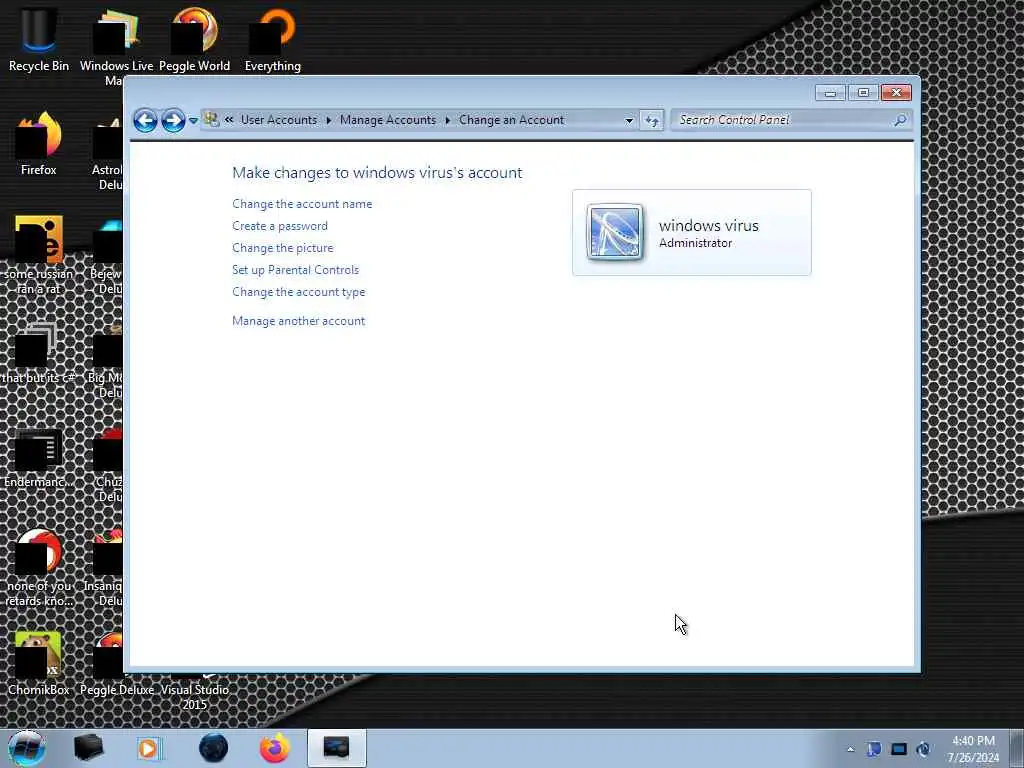Open Windows Media Player from taskbar

point(149,748)
